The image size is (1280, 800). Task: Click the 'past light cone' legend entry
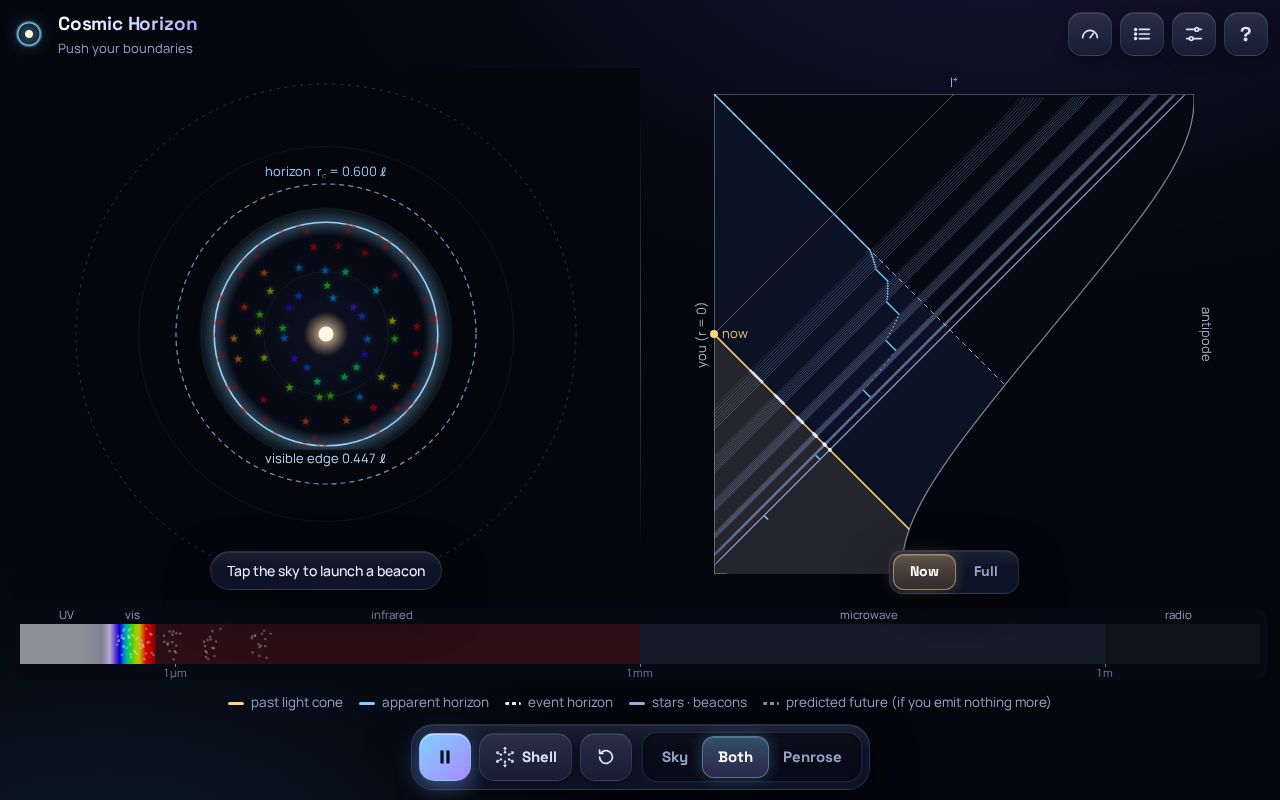point(286,703)
